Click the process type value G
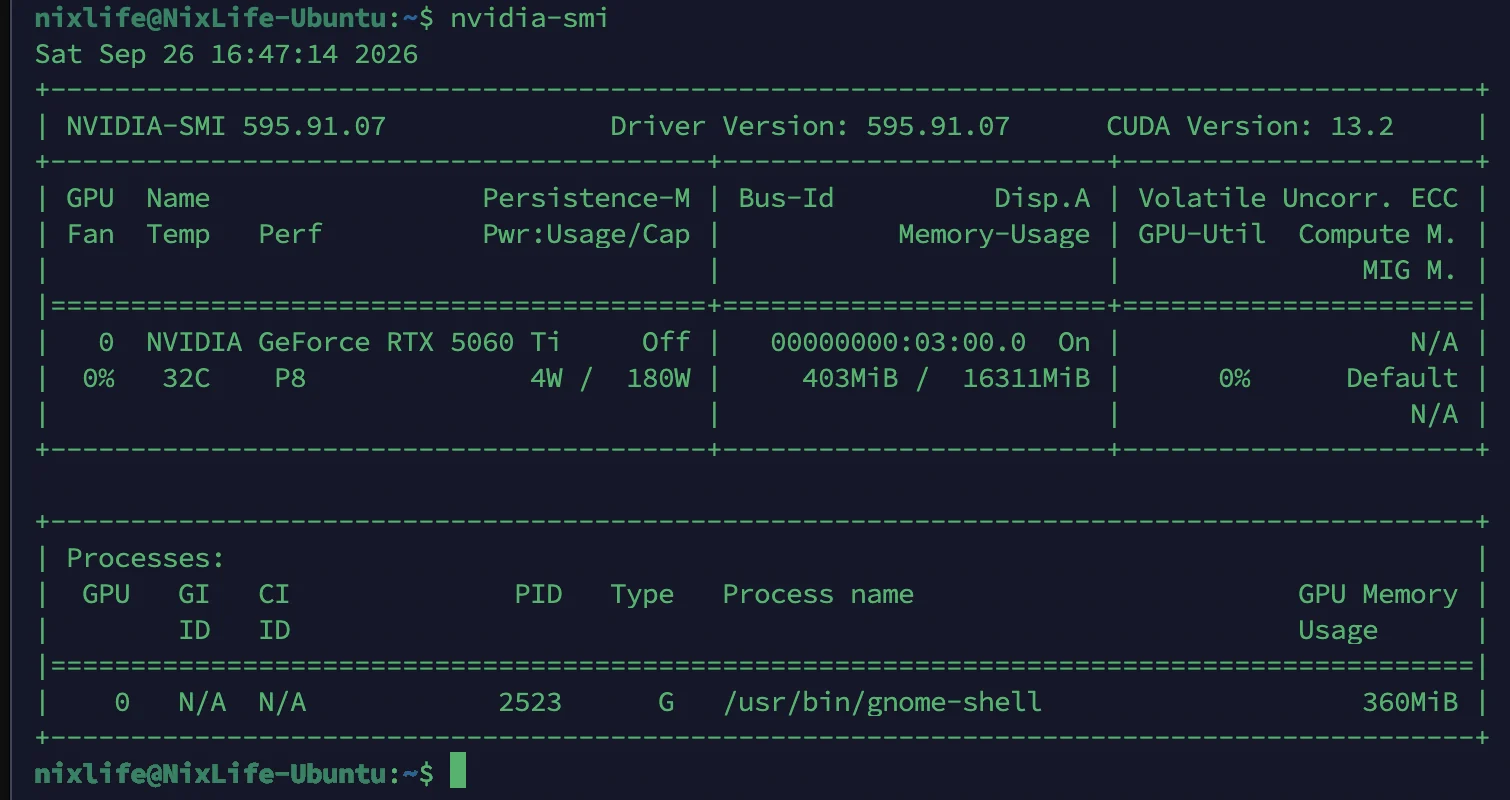Image resolution: width=1510 pixels, height=800 pixels. point(666,702)
